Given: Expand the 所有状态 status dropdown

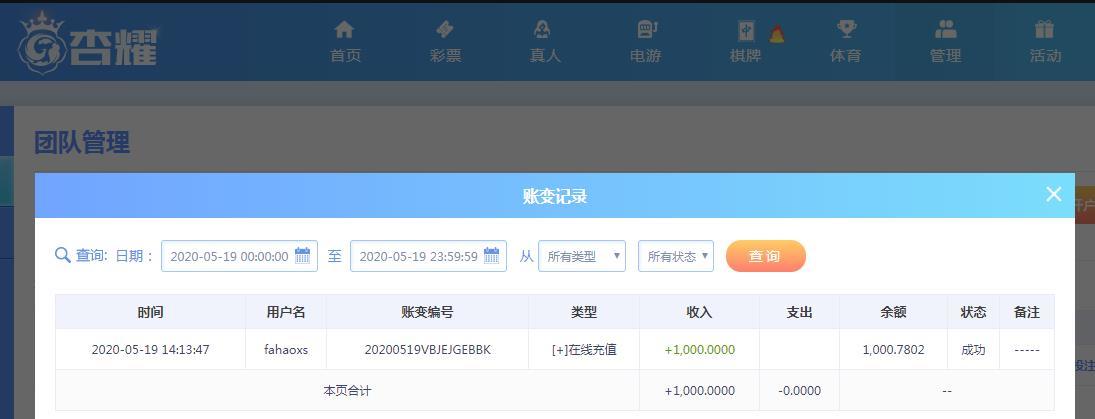Looking at the screenshot, I should coord(676,256).
